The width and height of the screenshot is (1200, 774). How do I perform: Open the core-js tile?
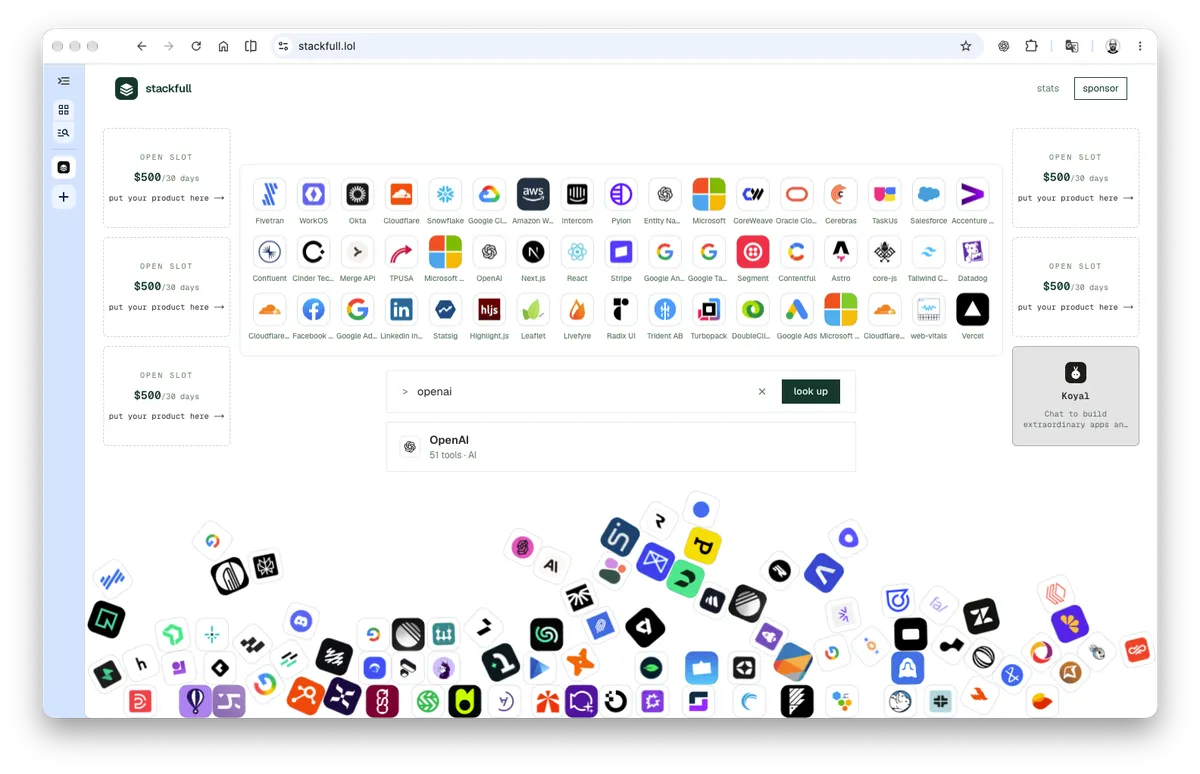885,252
